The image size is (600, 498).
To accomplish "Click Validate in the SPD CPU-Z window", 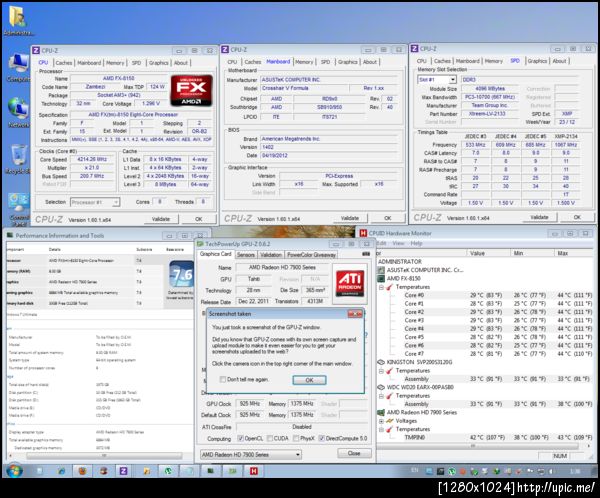I will (x=539, y=217).
